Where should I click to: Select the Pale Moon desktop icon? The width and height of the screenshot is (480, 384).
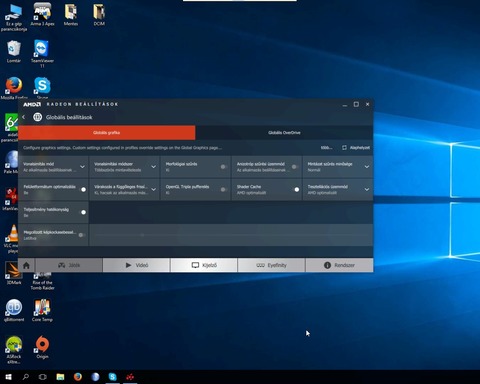[x=12, y=162]
